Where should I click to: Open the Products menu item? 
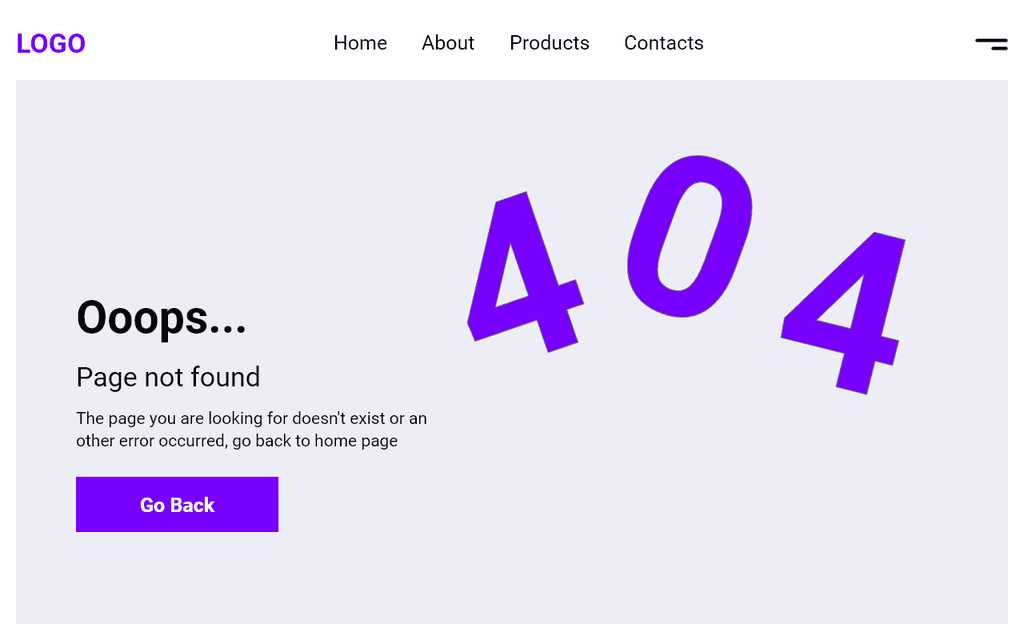[x=549, y=43]
